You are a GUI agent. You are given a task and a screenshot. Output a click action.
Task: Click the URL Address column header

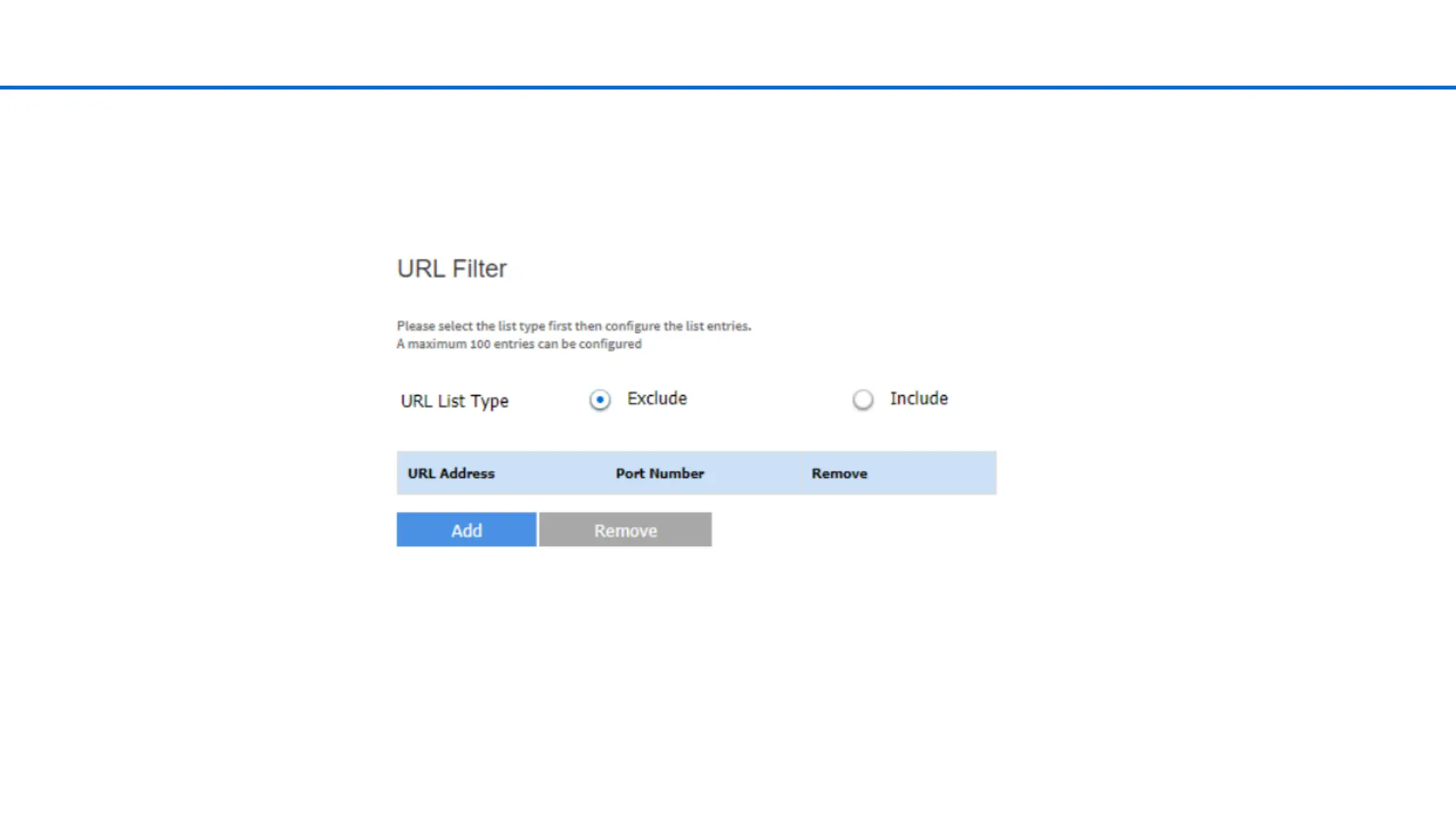coord(450,473)
